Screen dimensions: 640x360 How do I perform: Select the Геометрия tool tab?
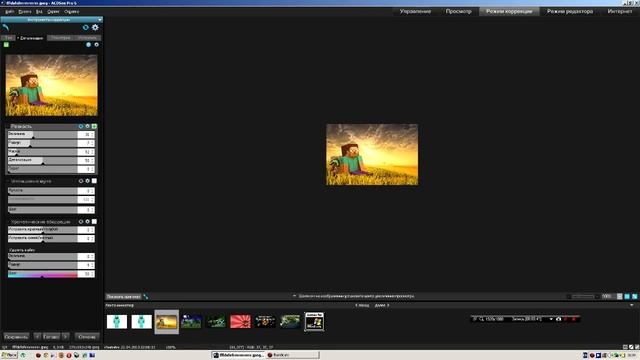[61, 38]
